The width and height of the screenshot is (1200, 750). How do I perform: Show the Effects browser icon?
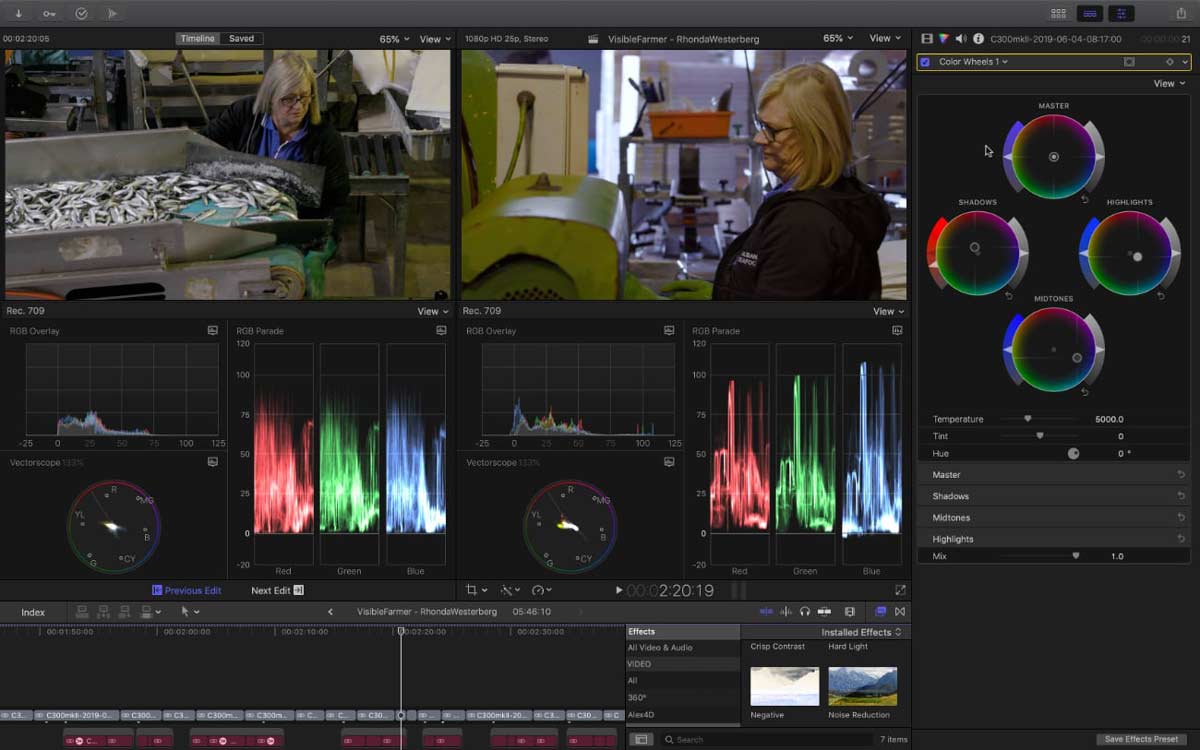tap(881, 612)
